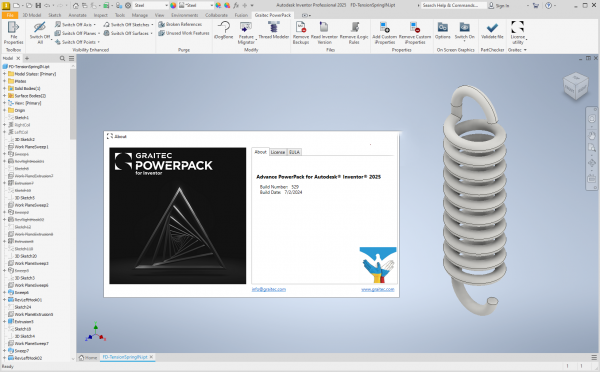Open the Collaborate ribbon tab
Image resolution: width=600 pixels, height=372 pixels.
tap(216, 15)
